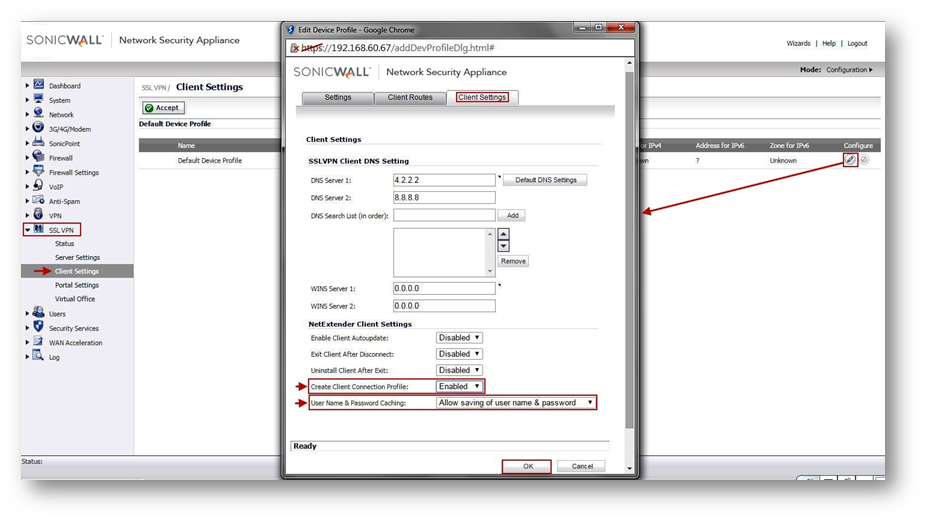Open User Name & Password Caching dropdown
The image size is (927, 522).
coord(516,403)
